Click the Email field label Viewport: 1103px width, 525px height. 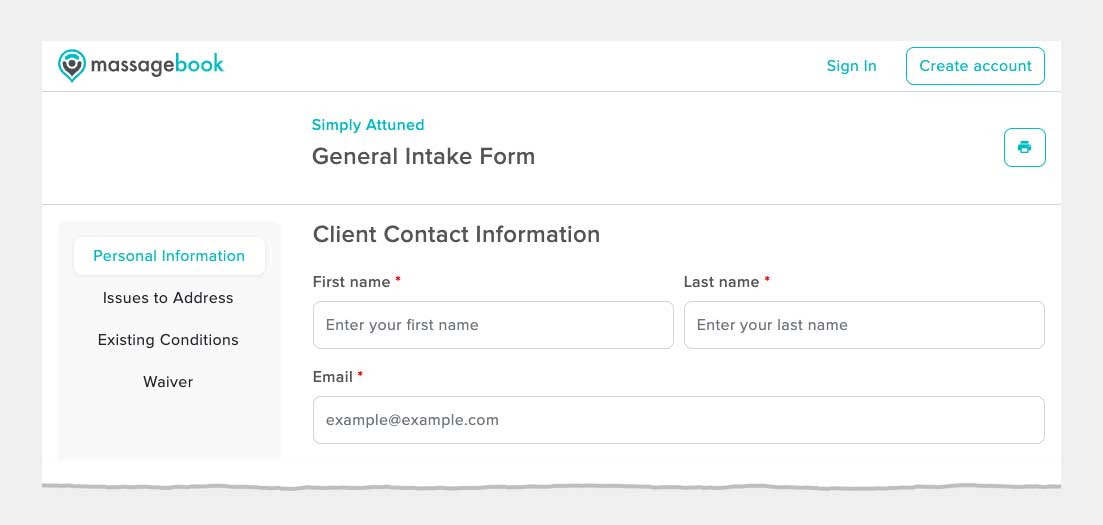(333, 377)
